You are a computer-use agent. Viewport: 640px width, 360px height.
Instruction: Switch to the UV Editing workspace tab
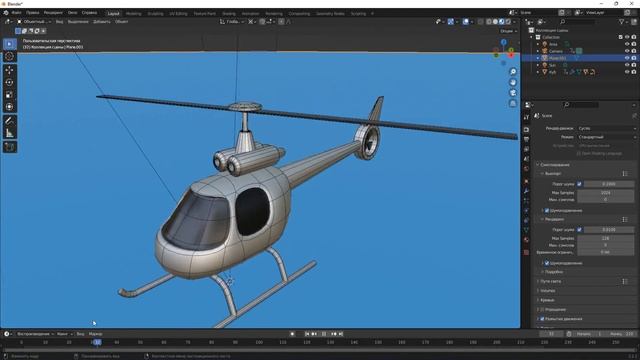(178, 13)
